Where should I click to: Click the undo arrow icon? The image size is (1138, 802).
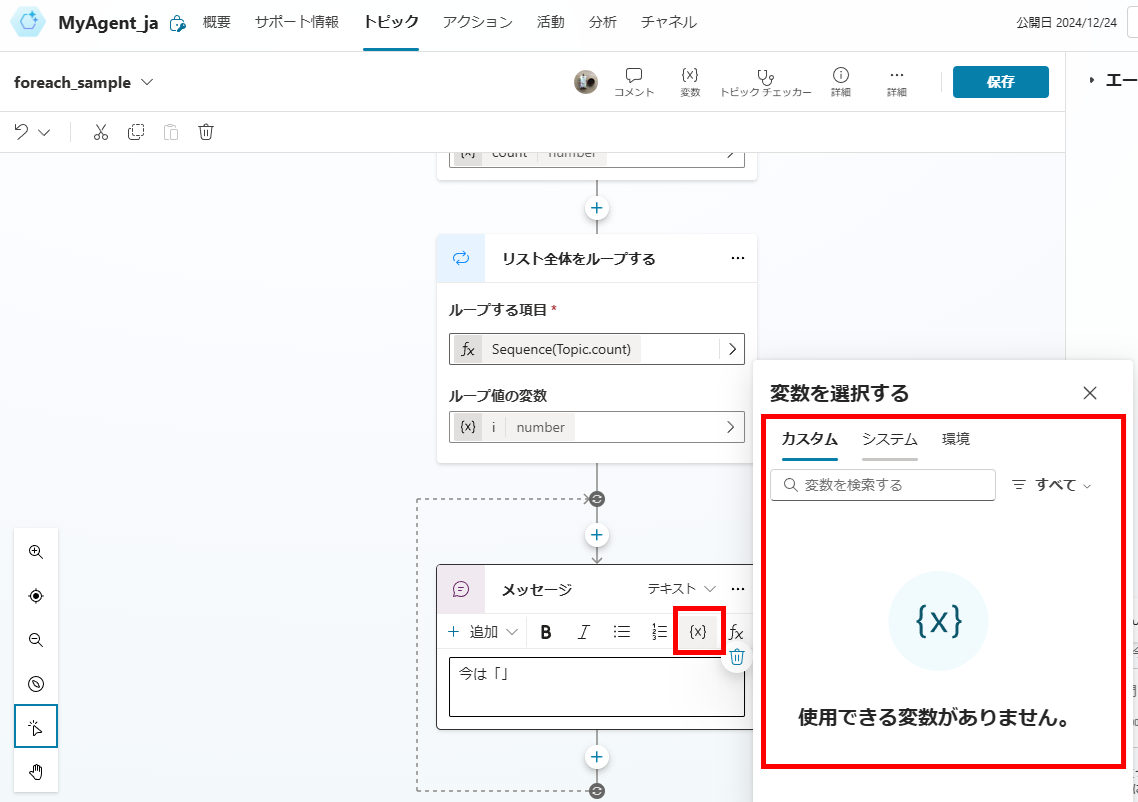coord(22,132)
